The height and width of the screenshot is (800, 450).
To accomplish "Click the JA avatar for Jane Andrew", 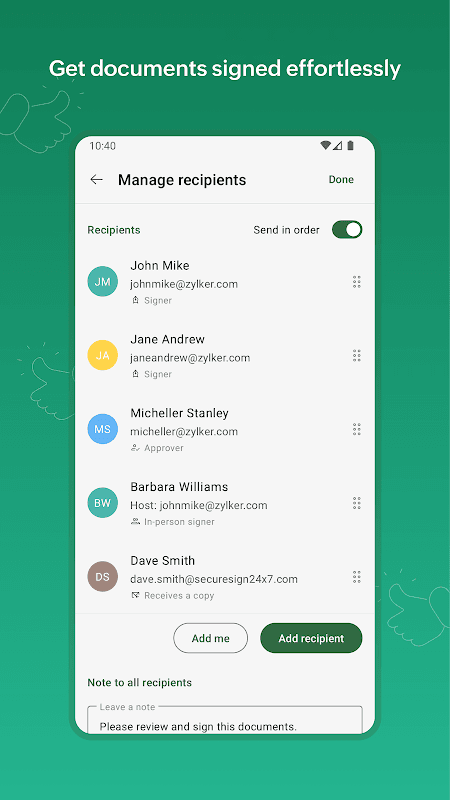I will [x=103, y=355].
